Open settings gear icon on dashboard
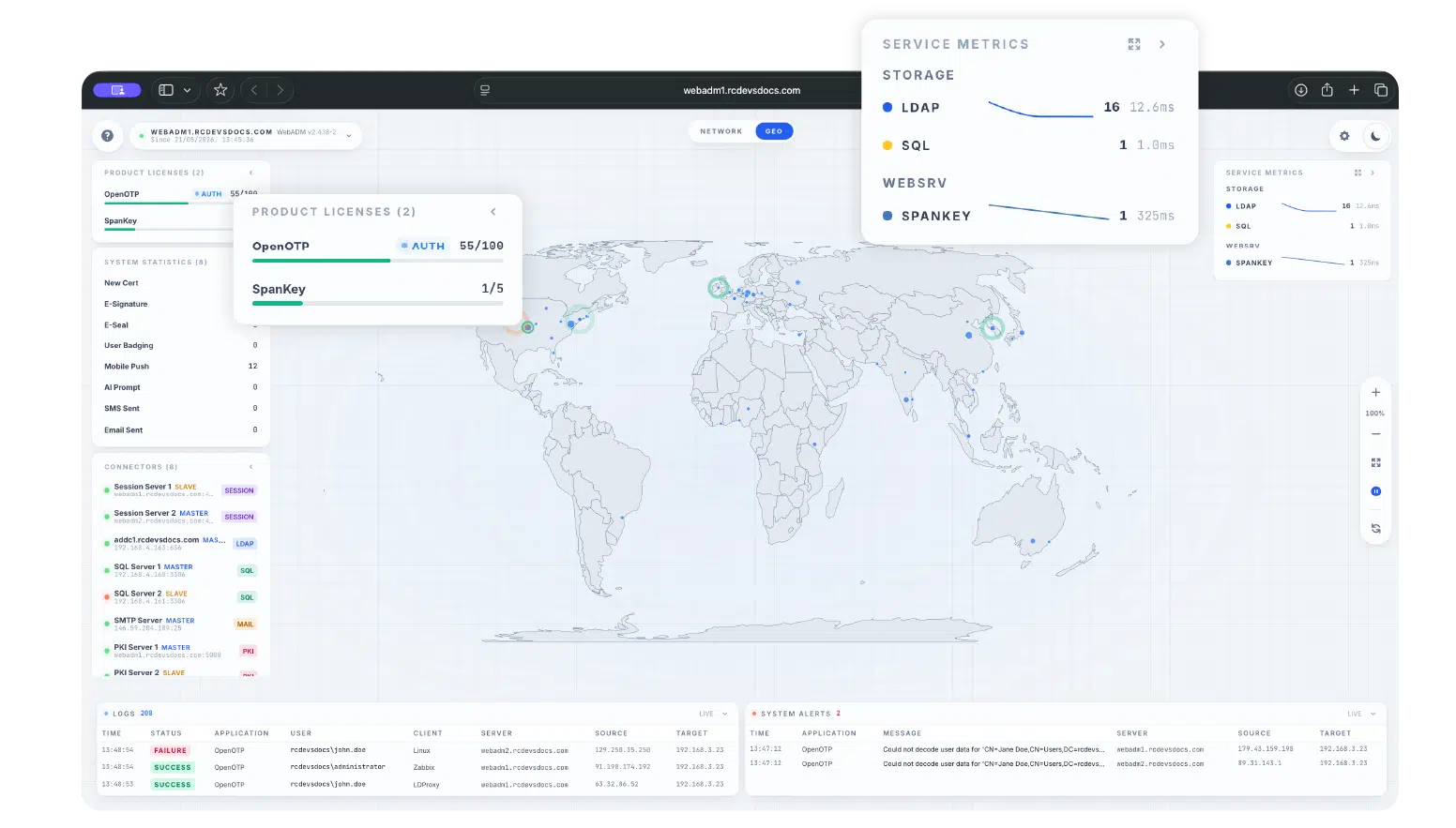The image size is (1456, 828). [x=1344, y=136]
